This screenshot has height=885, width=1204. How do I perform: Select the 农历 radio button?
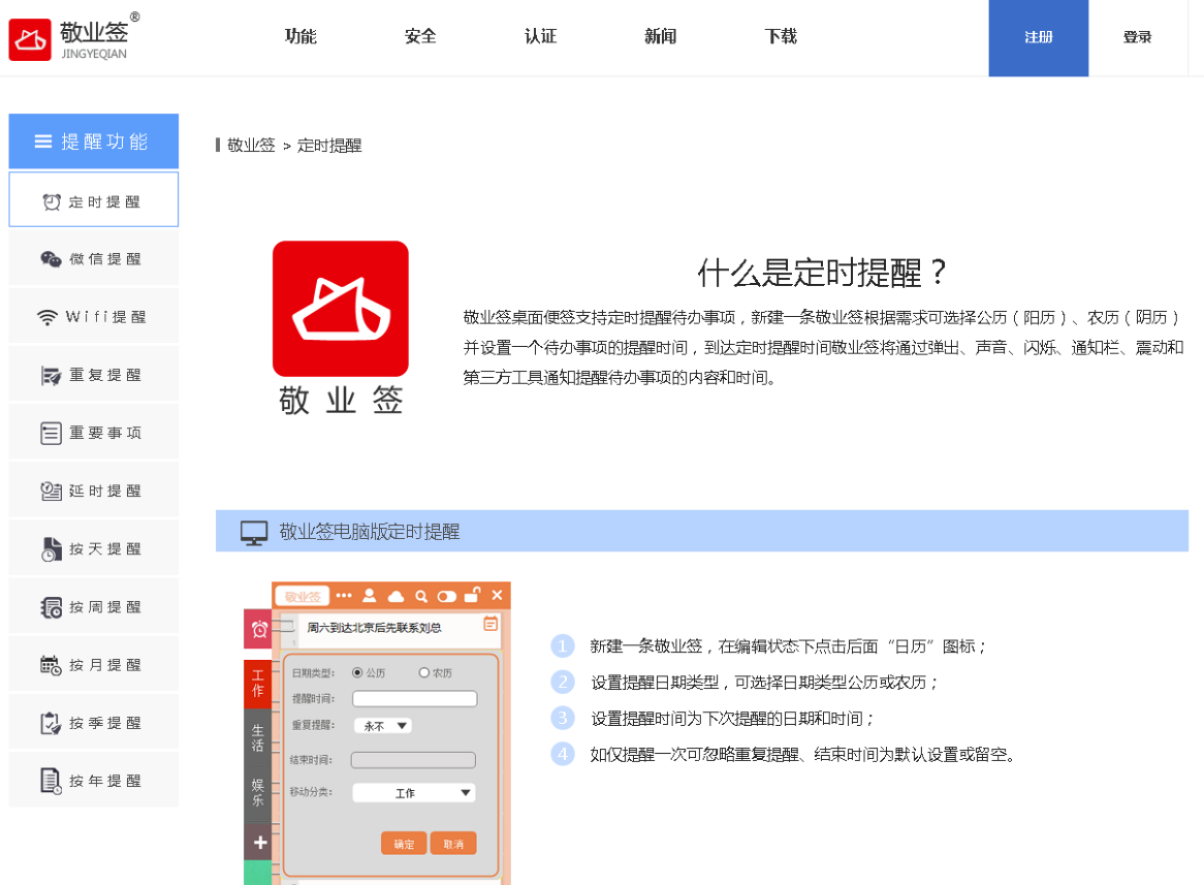[424, 672]
